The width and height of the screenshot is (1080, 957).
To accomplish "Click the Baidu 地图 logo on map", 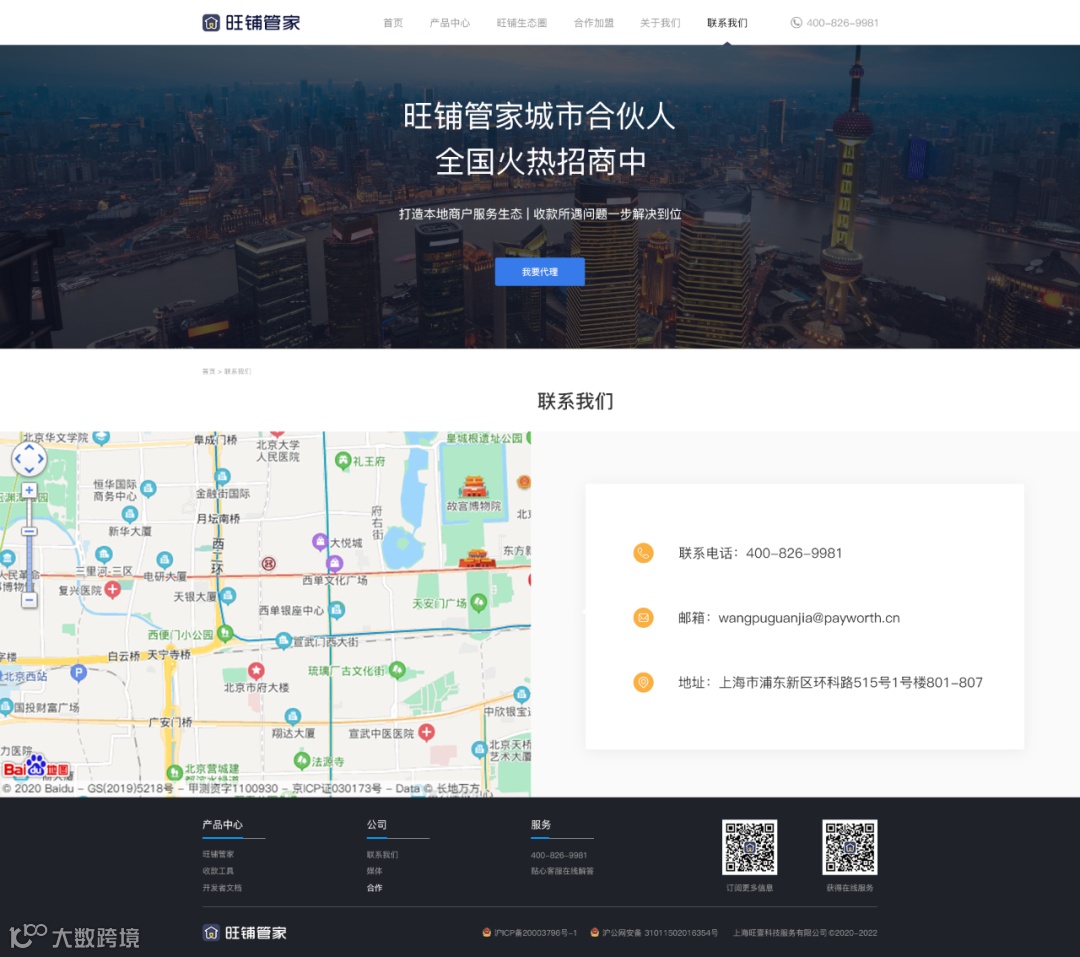I will [x=37, y=768].
